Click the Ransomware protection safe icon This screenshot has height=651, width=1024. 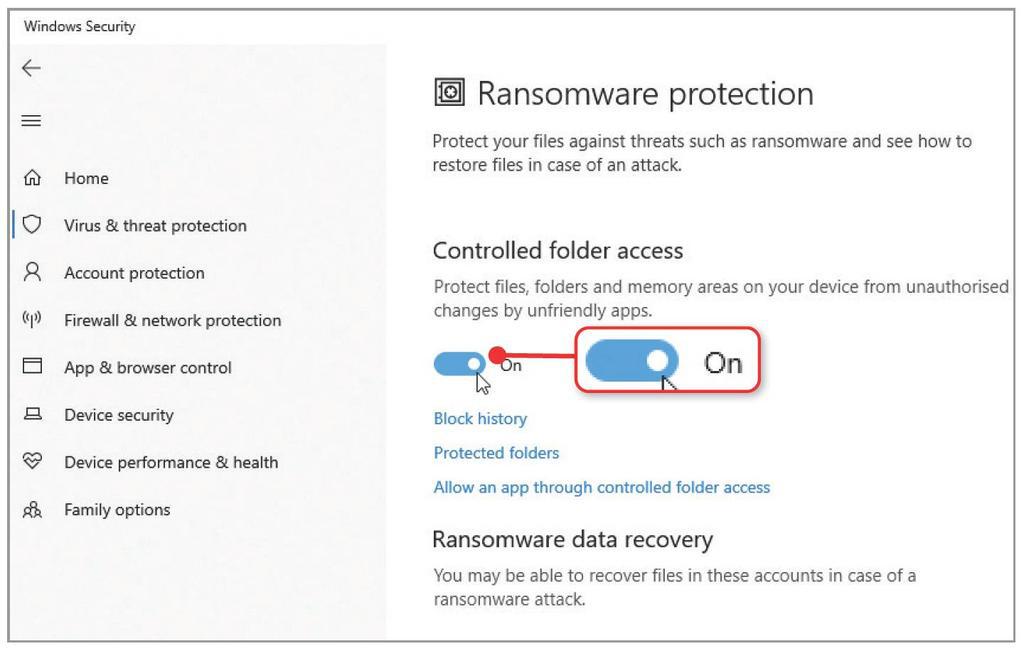click(449, 92)
